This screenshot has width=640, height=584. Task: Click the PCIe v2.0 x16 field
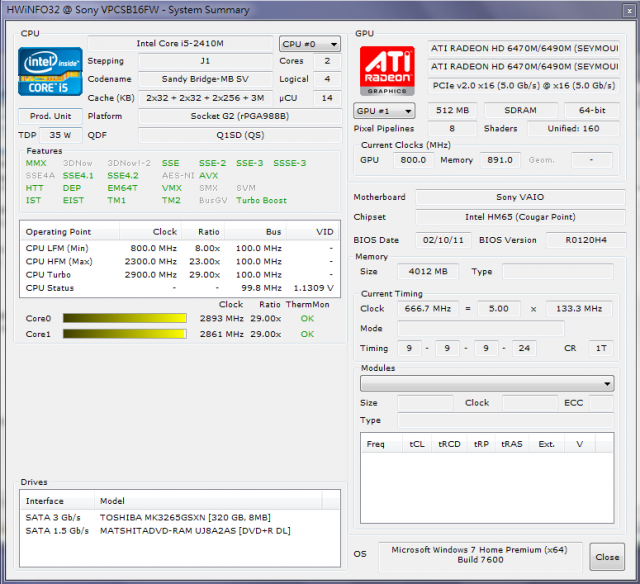(x=524, y=86)
